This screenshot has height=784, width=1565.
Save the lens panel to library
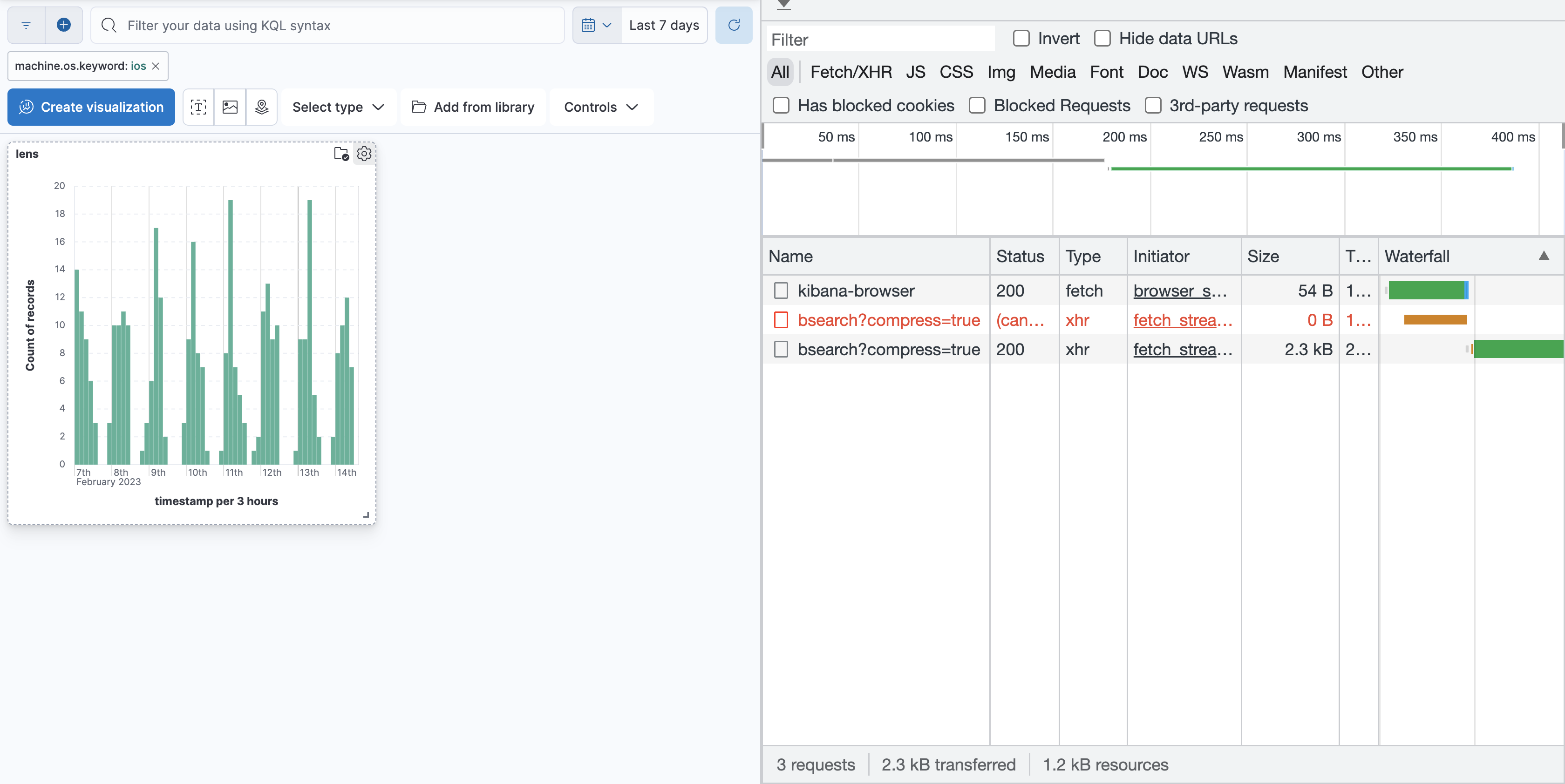pyautogui.click(x=341, y=154)
